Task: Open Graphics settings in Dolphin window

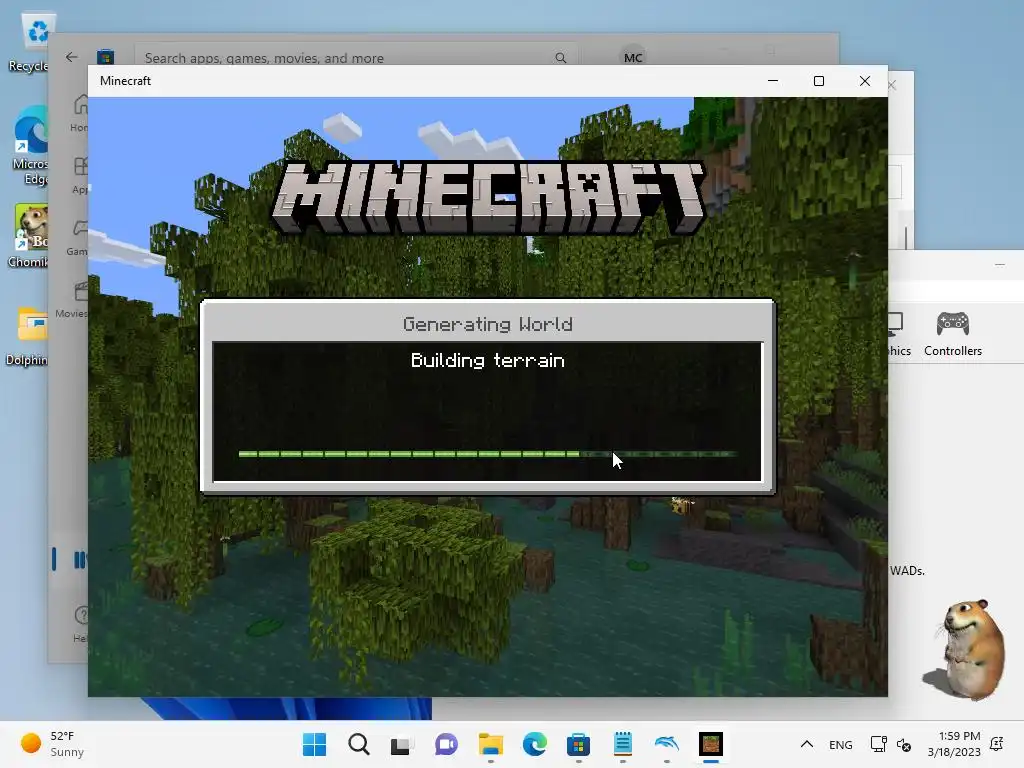Action: tap(900, 334)
